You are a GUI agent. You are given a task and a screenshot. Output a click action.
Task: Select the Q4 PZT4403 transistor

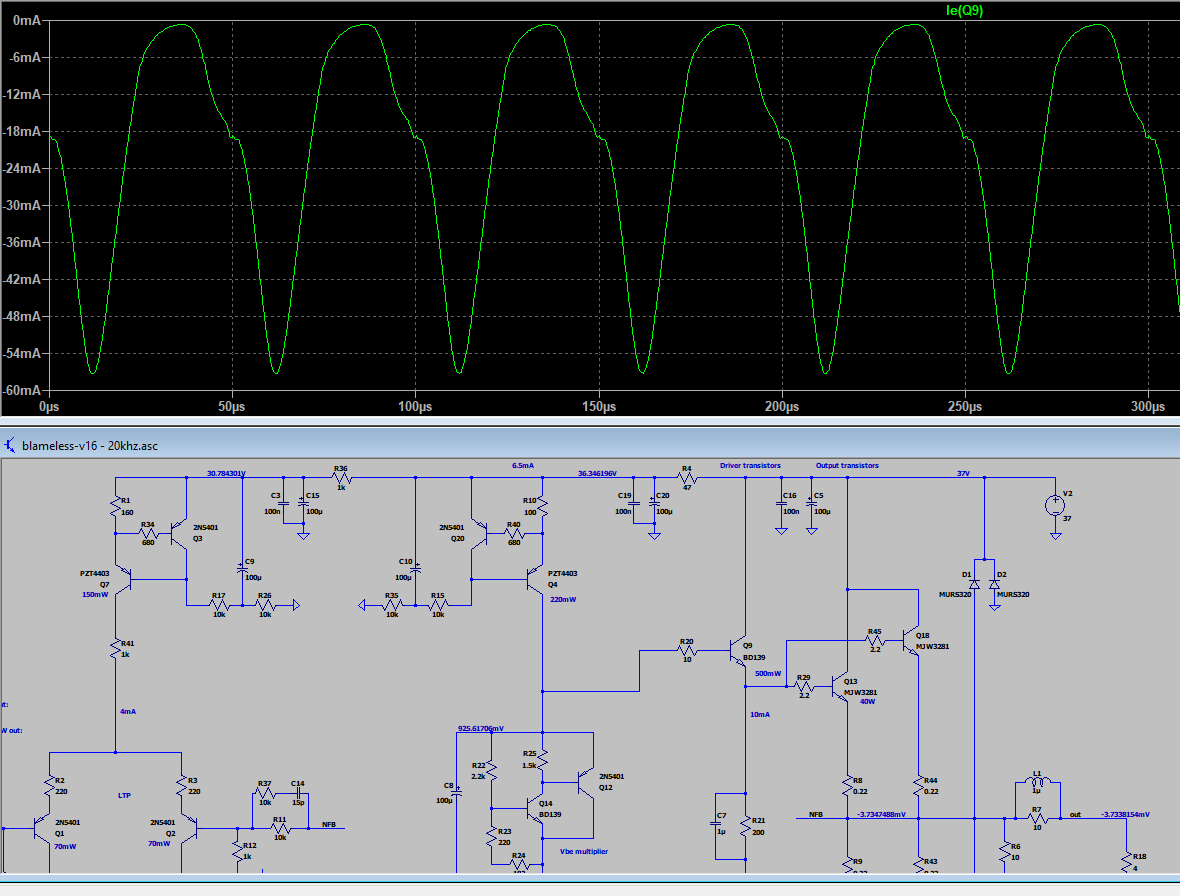coord(534,580)
